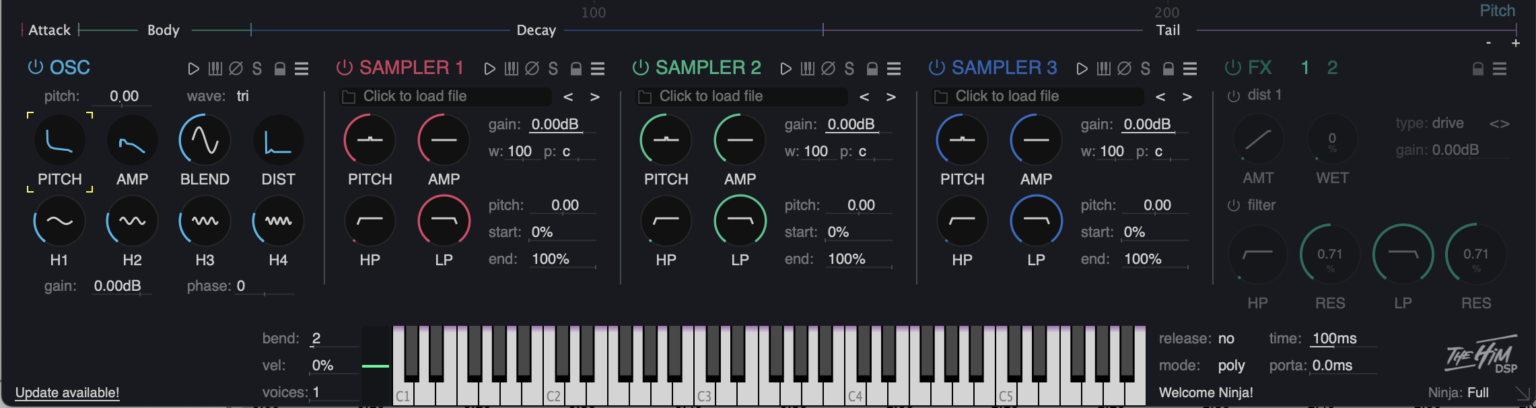Click the Sampler 2 keyboard bars icon

(x=807, y=69)
